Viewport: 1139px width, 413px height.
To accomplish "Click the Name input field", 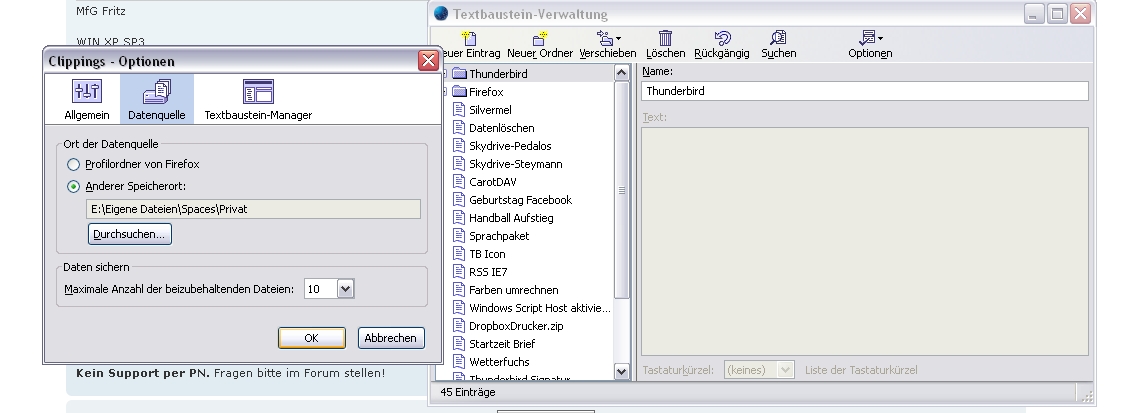I will 864,91.
